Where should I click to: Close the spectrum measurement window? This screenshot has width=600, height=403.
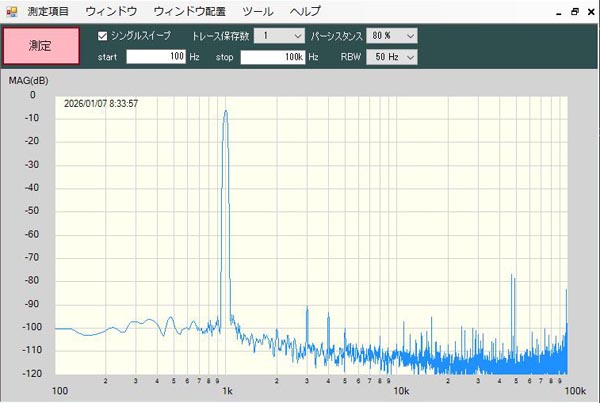point(590,10)
